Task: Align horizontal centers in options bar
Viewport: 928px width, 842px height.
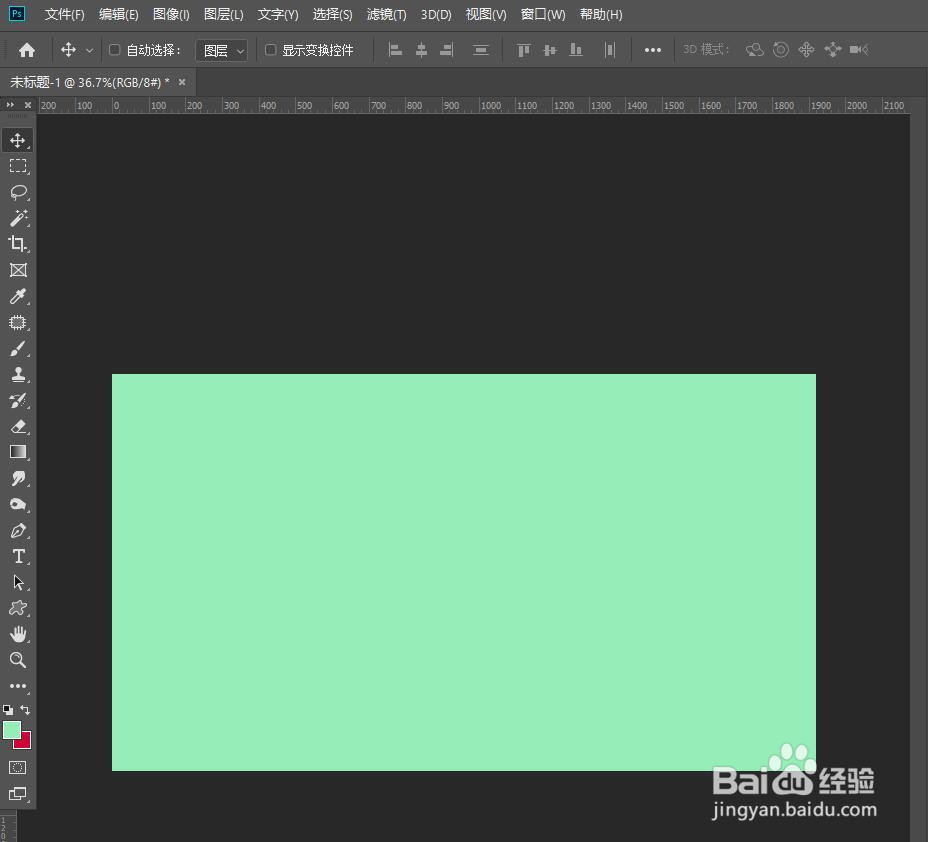Action: [421, 49]
